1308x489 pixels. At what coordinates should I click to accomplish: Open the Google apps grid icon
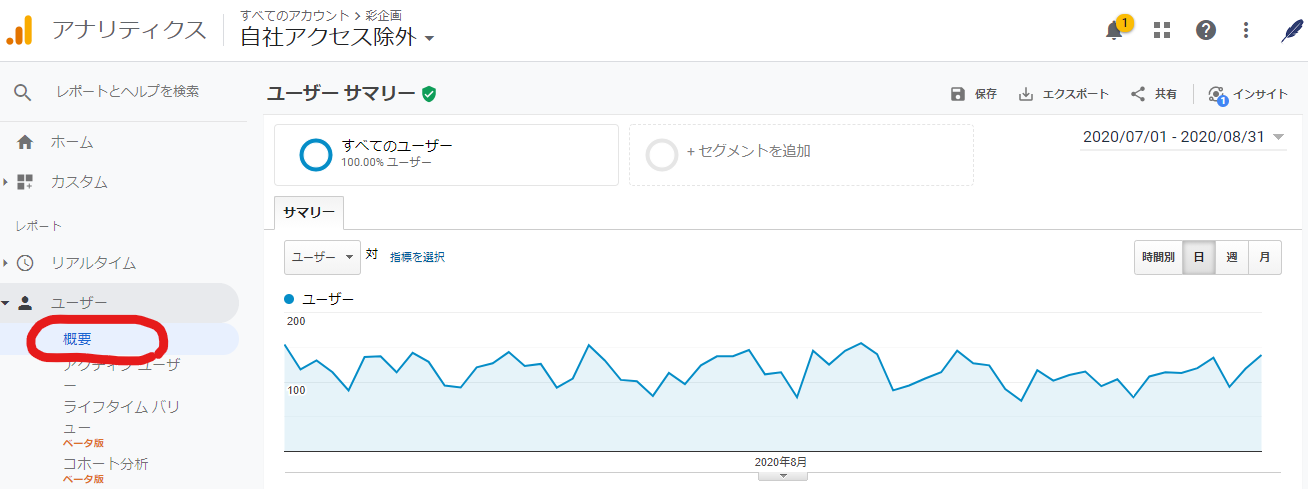(x=1161, y=30)
